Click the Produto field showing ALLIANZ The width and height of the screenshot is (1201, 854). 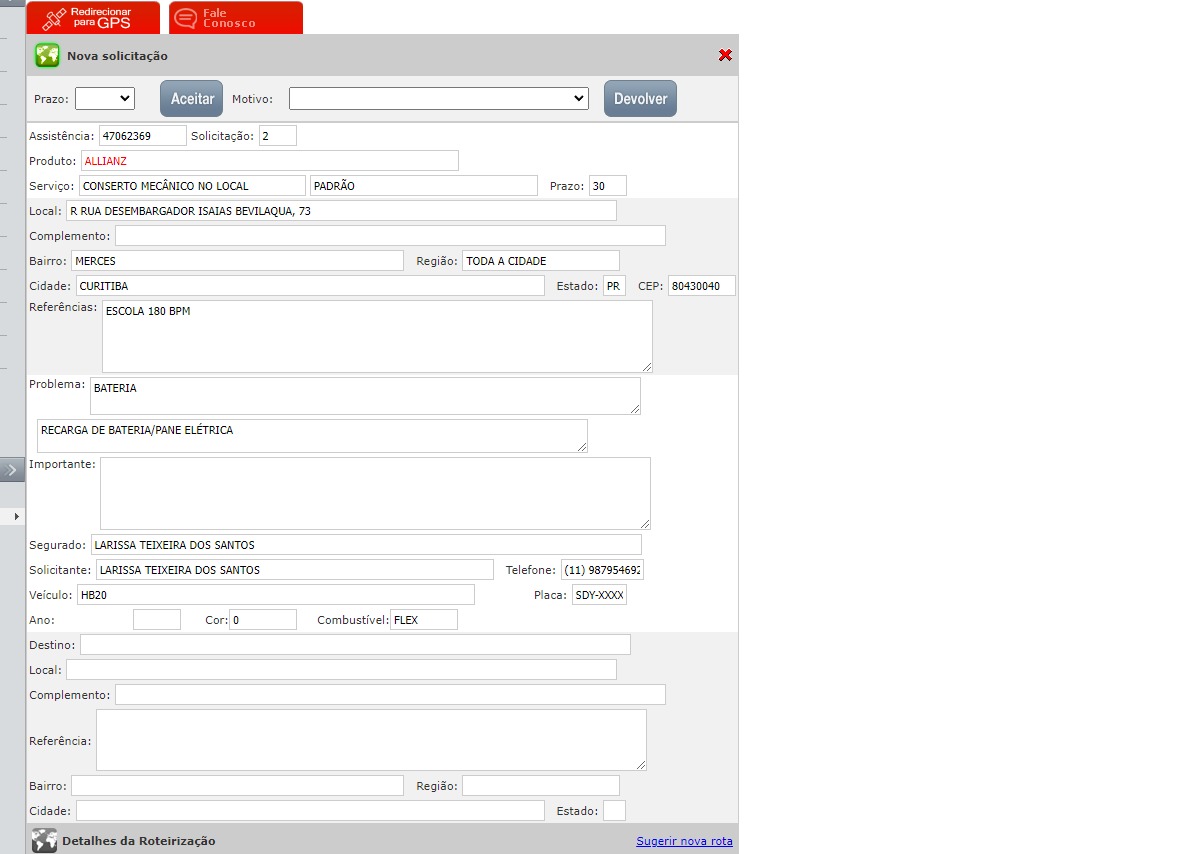click(270, 160)
